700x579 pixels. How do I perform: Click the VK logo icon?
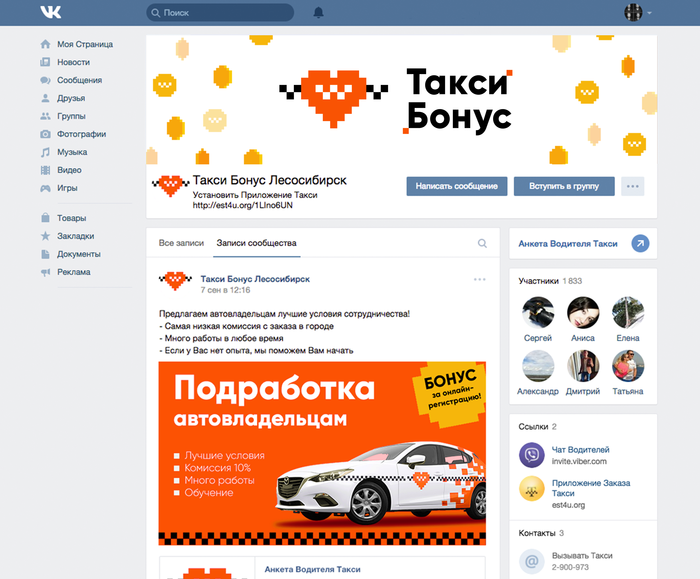tap(50, 13)
